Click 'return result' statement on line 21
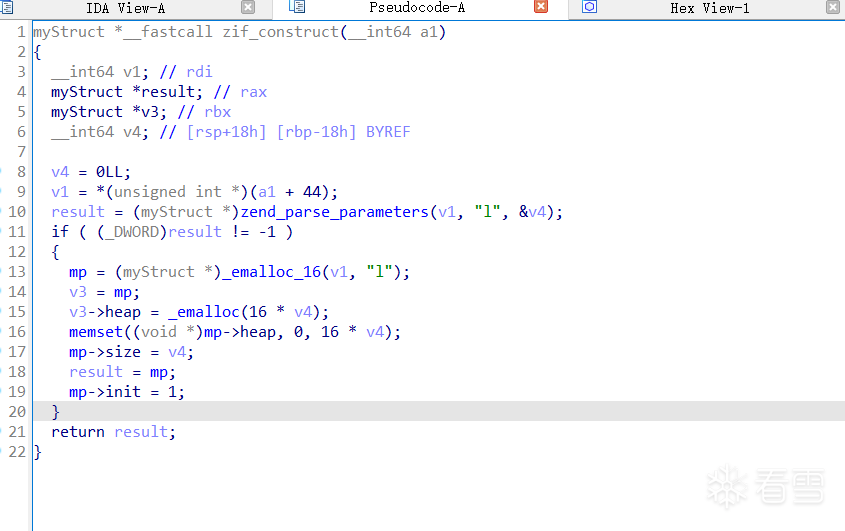The height and width of the screenshot is (531, 845). (x=113, y=431)
